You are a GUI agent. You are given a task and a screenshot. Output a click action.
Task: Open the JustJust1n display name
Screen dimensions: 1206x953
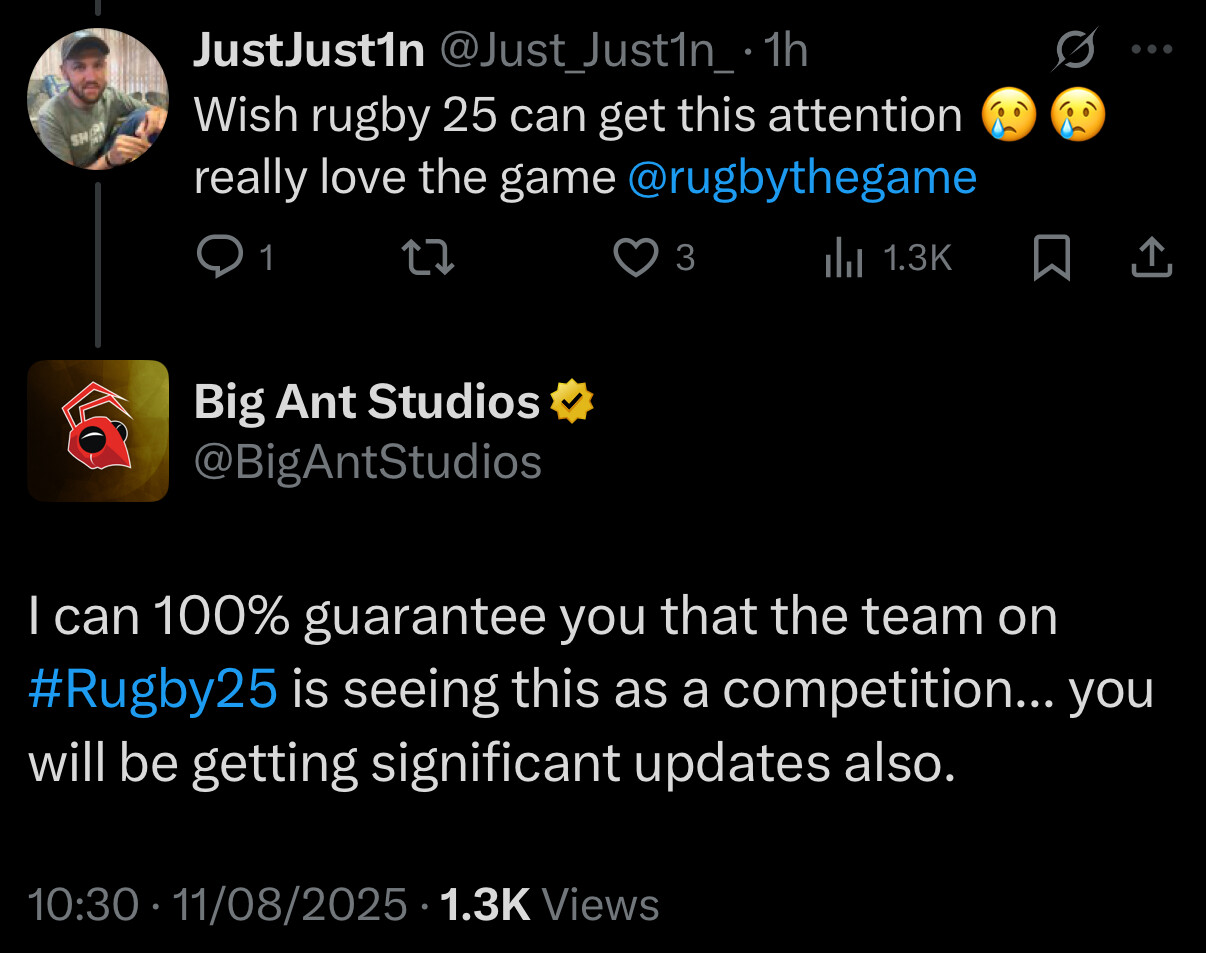(308, 50)
